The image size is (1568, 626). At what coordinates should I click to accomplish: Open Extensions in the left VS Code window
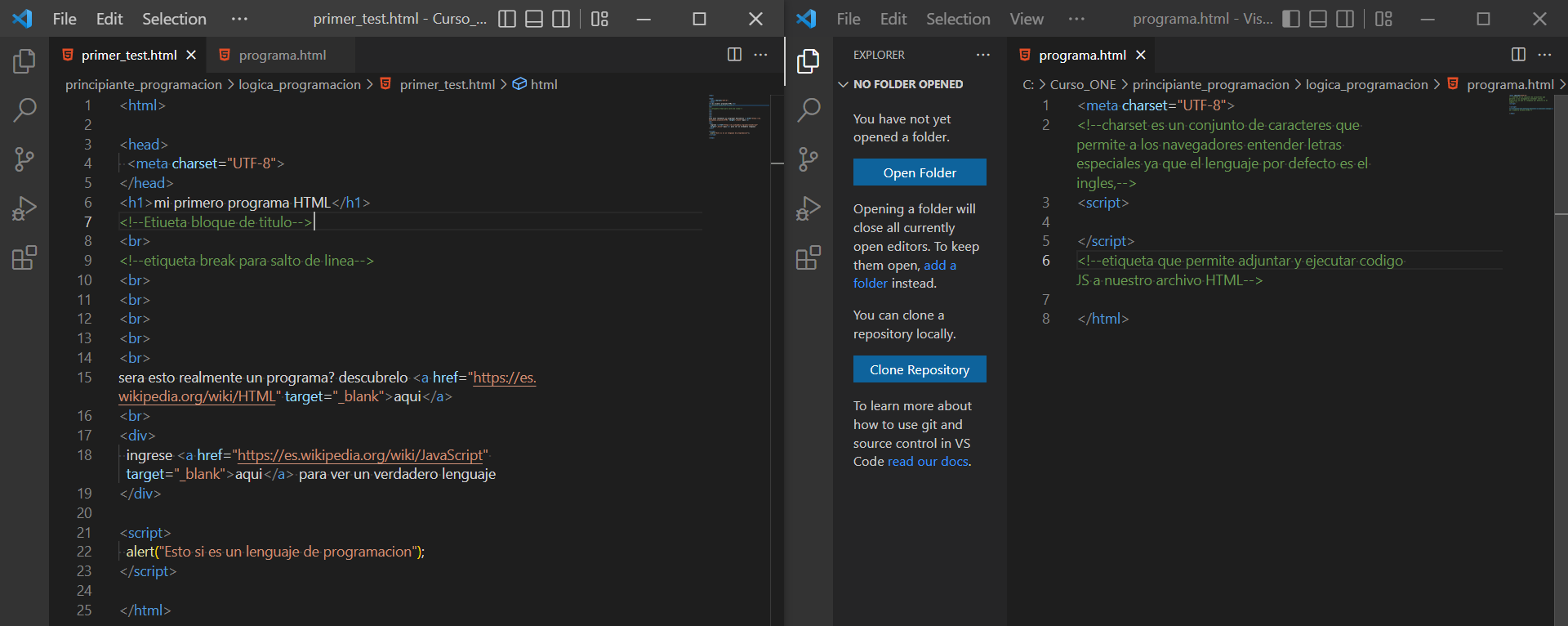click(24, 258)
